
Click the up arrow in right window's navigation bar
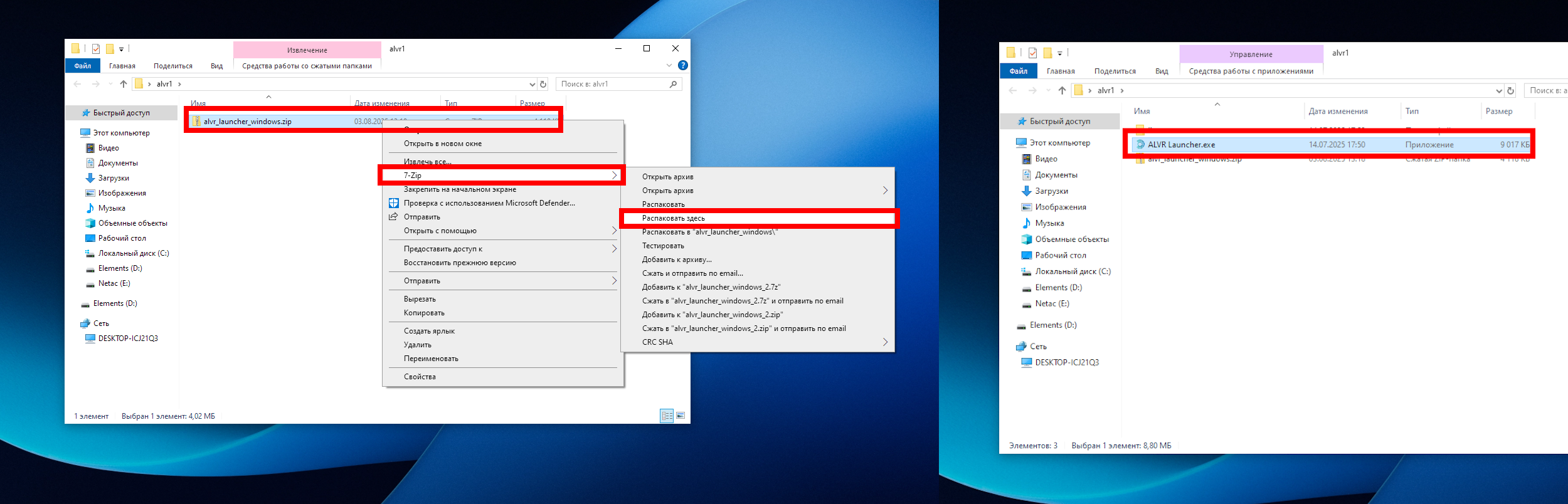tap(1062, 91)
